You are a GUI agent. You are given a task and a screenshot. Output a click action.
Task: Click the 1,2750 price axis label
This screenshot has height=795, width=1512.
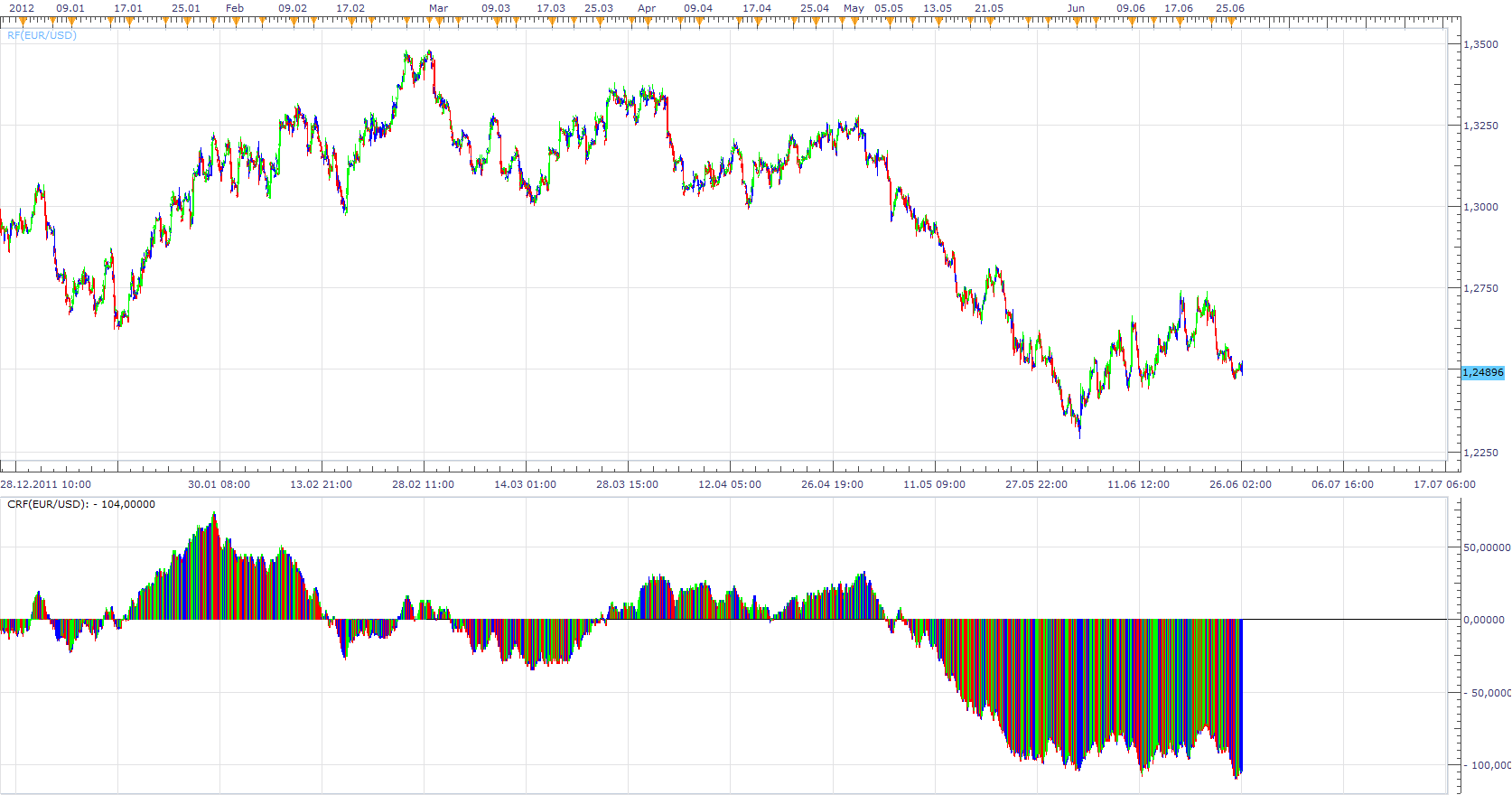click(x=1480, y=289)
